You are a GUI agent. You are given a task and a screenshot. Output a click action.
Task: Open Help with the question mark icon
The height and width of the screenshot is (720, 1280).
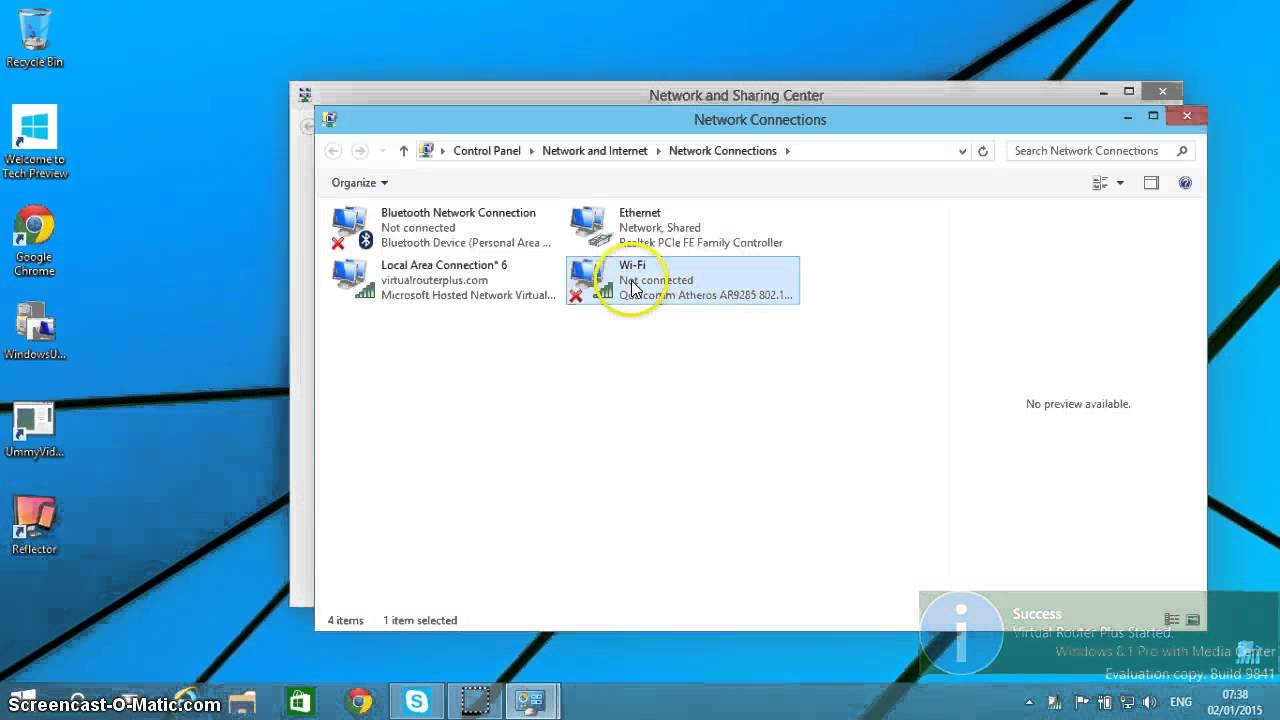pos(1185,183)
